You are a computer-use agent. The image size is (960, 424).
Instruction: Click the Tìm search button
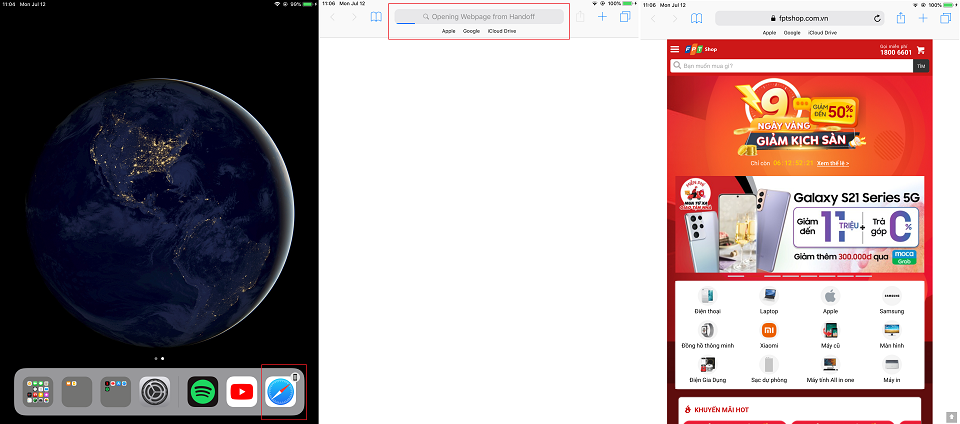(x=921, y=65)
